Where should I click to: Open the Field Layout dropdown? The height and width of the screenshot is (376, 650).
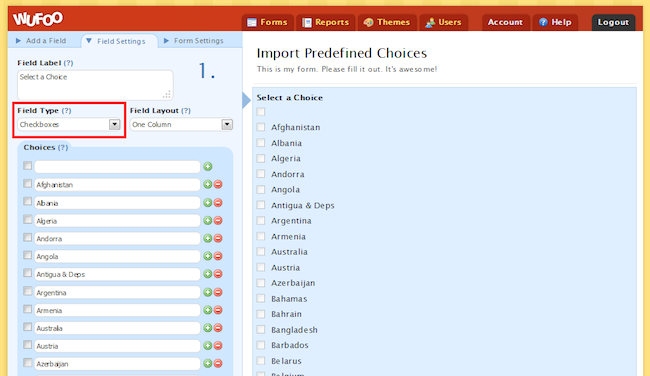181,124
